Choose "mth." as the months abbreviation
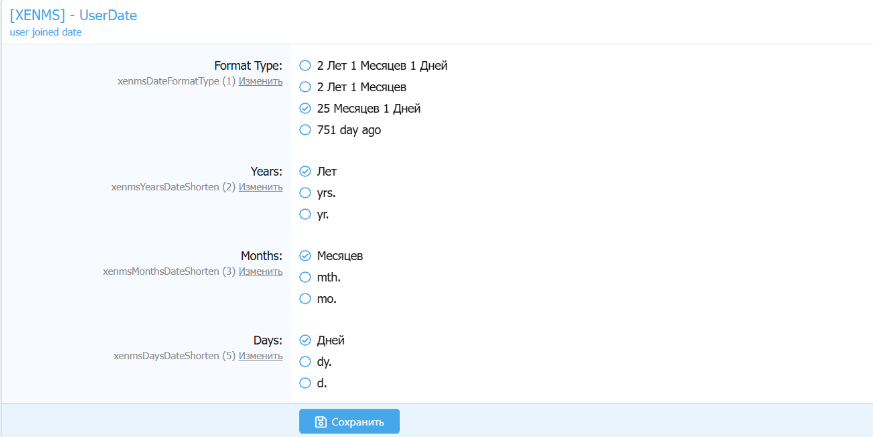This screenshot has height=437, width=873. [306, 277]
